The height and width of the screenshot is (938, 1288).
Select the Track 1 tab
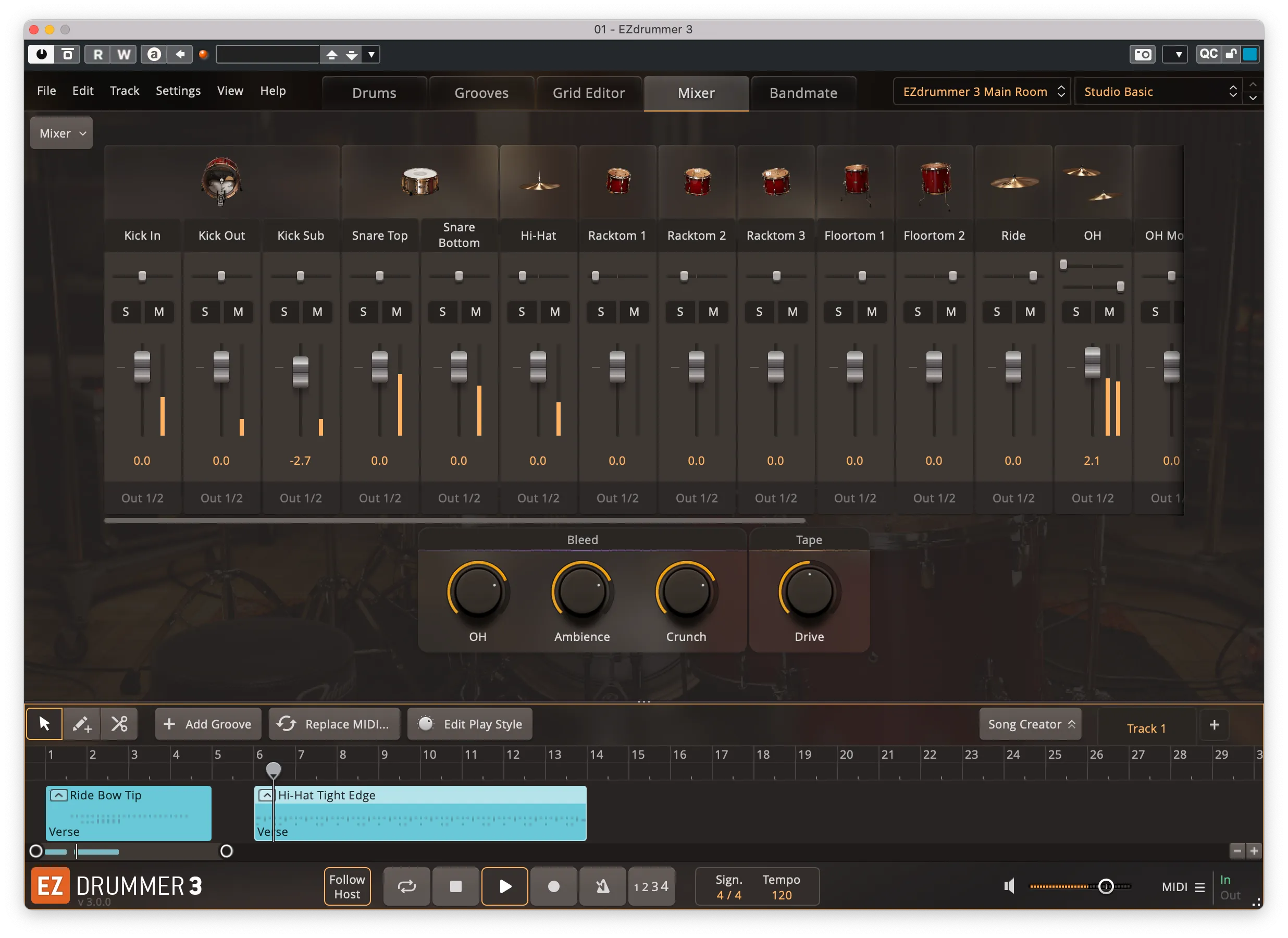(1146, 729)
